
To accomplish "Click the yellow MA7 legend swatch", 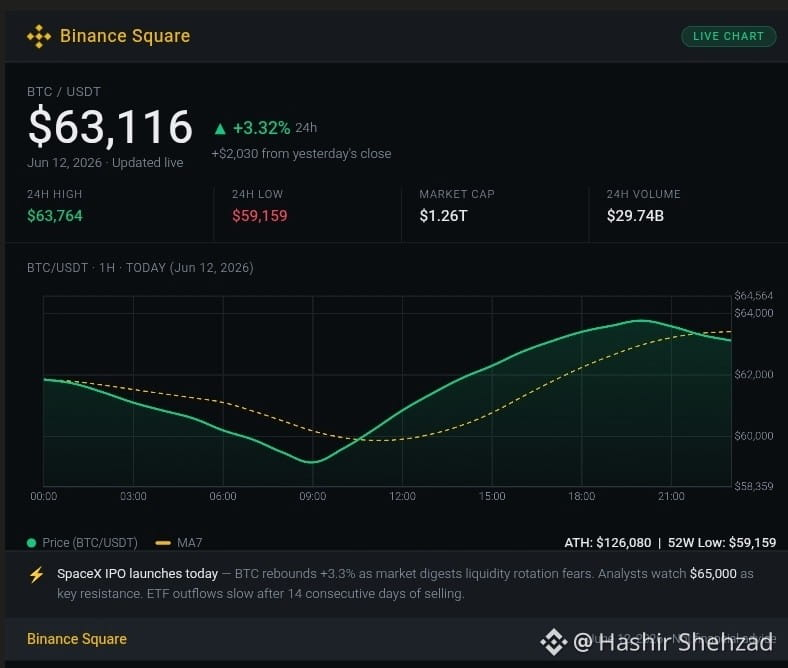I will coord(163,543).
